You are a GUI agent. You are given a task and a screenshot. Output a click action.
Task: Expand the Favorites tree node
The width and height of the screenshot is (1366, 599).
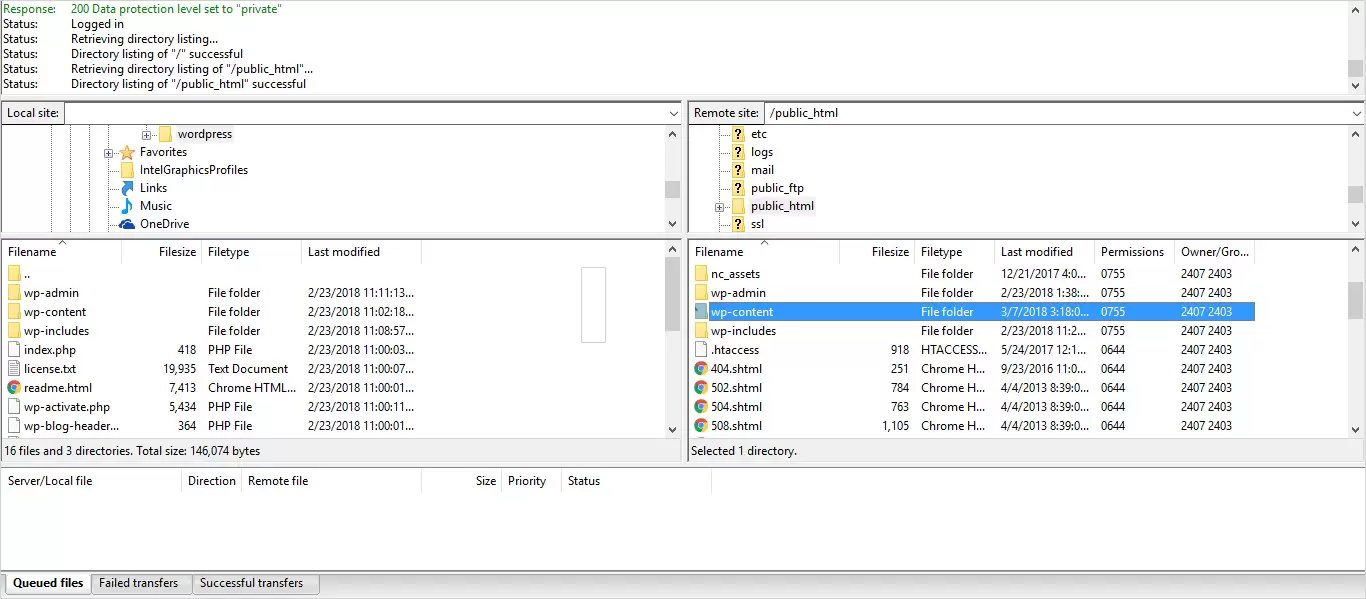[109, 153]
